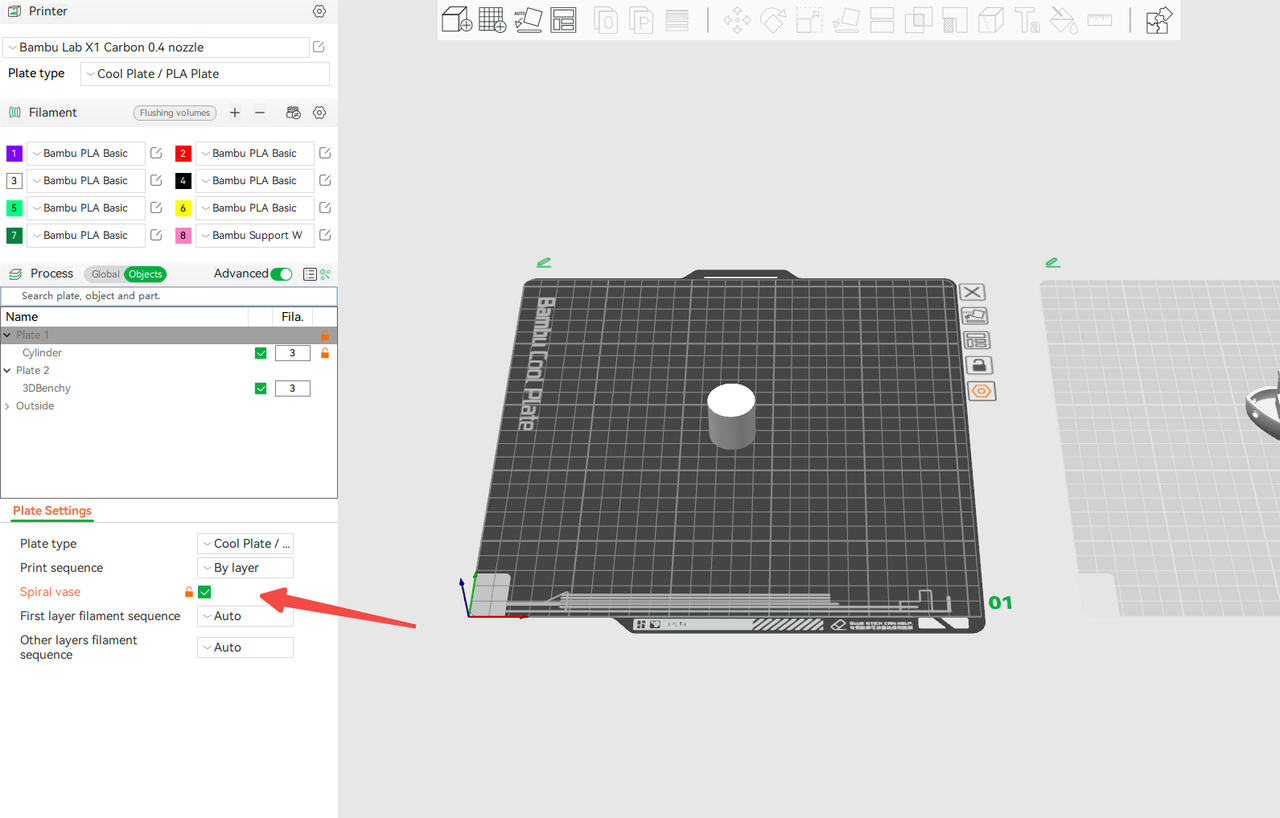Edit the Bambu Lab X1 Carbon preset
This screenshot has width=1280, height=818.
click(x=318, y=47)
